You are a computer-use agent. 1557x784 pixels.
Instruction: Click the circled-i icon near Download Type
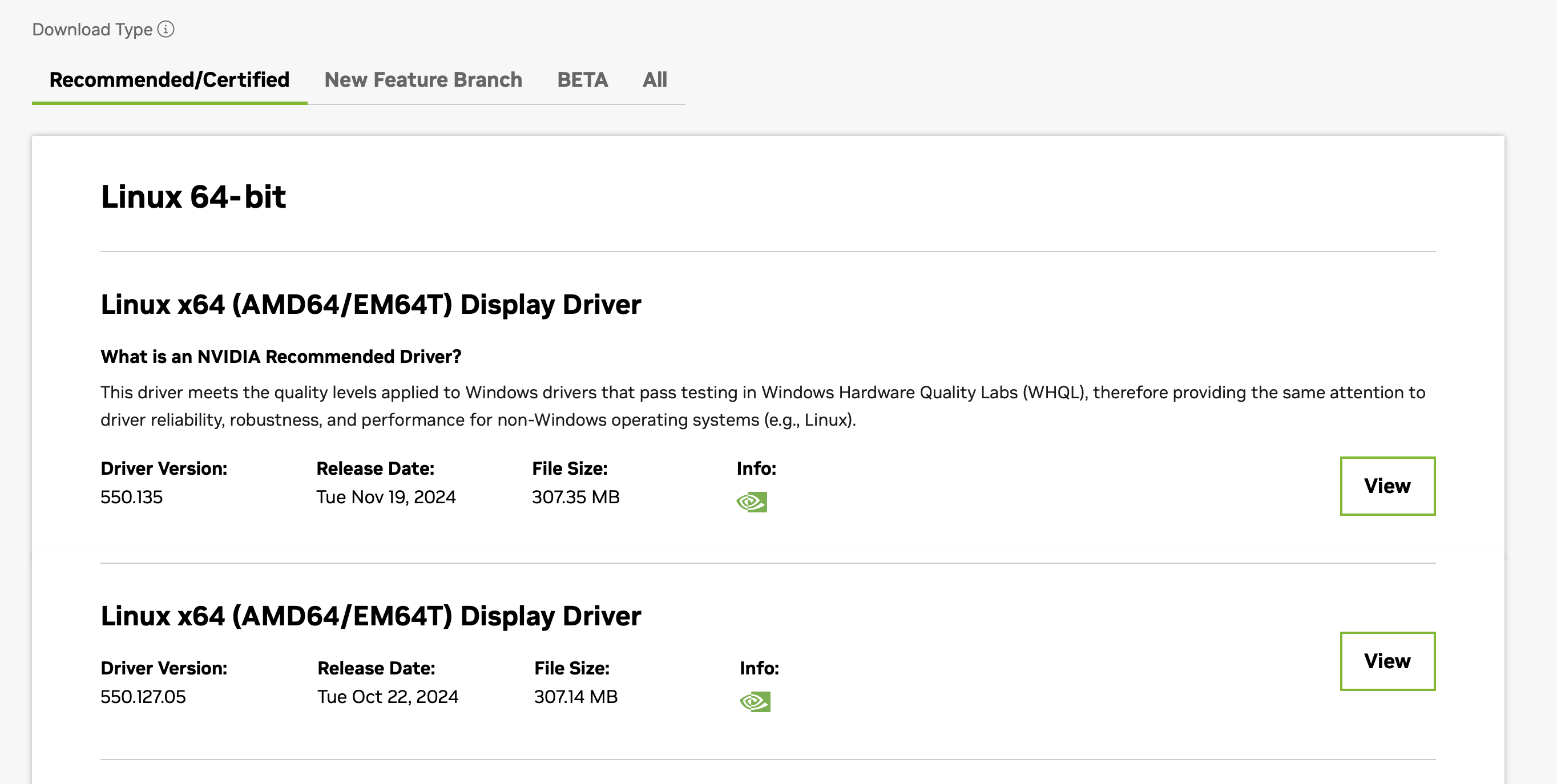click(166, 29)
